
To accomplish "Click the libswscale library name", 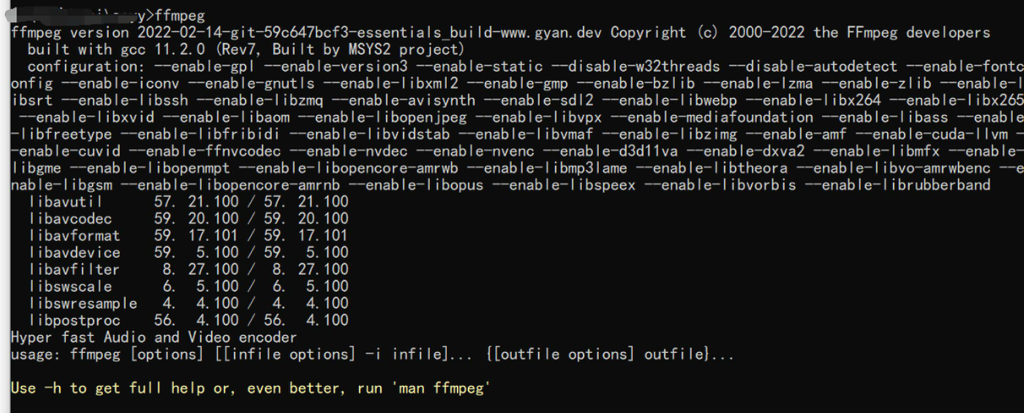I will point(70,287).
